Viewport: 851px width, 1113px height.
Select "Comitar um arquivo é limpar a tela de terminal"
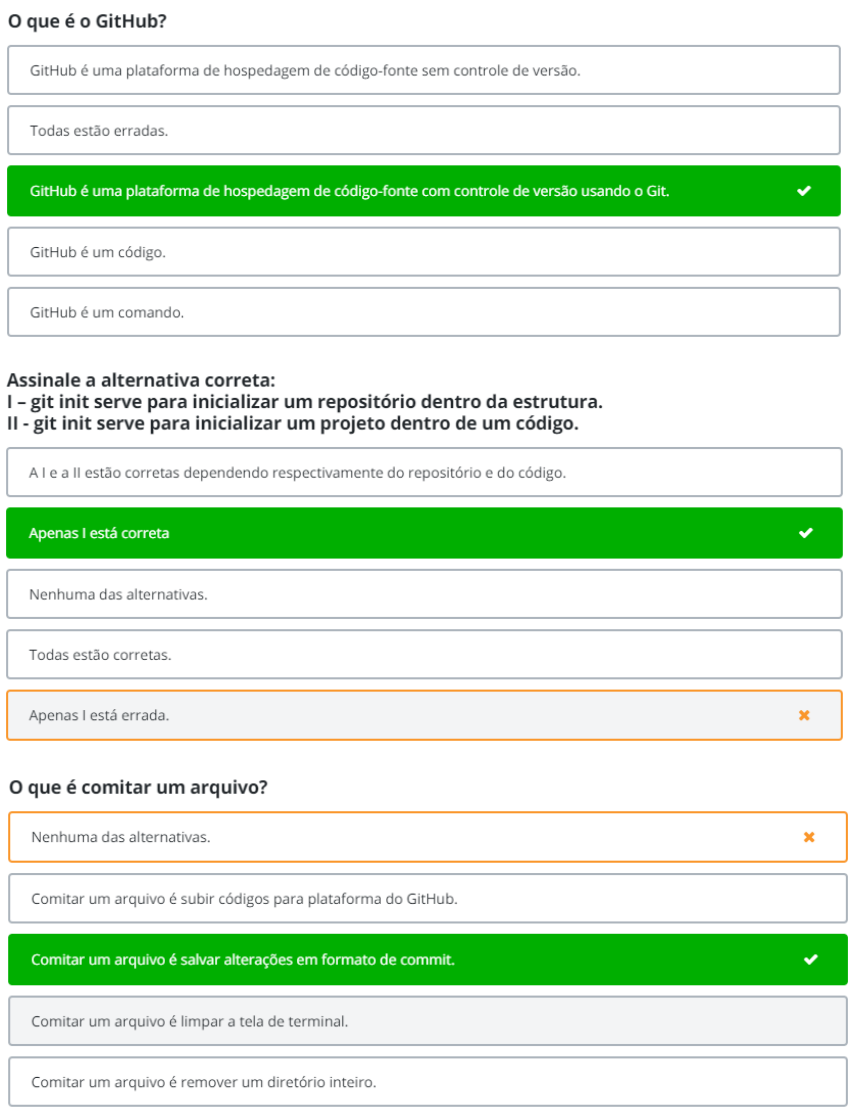click(x=425, y=1020)
